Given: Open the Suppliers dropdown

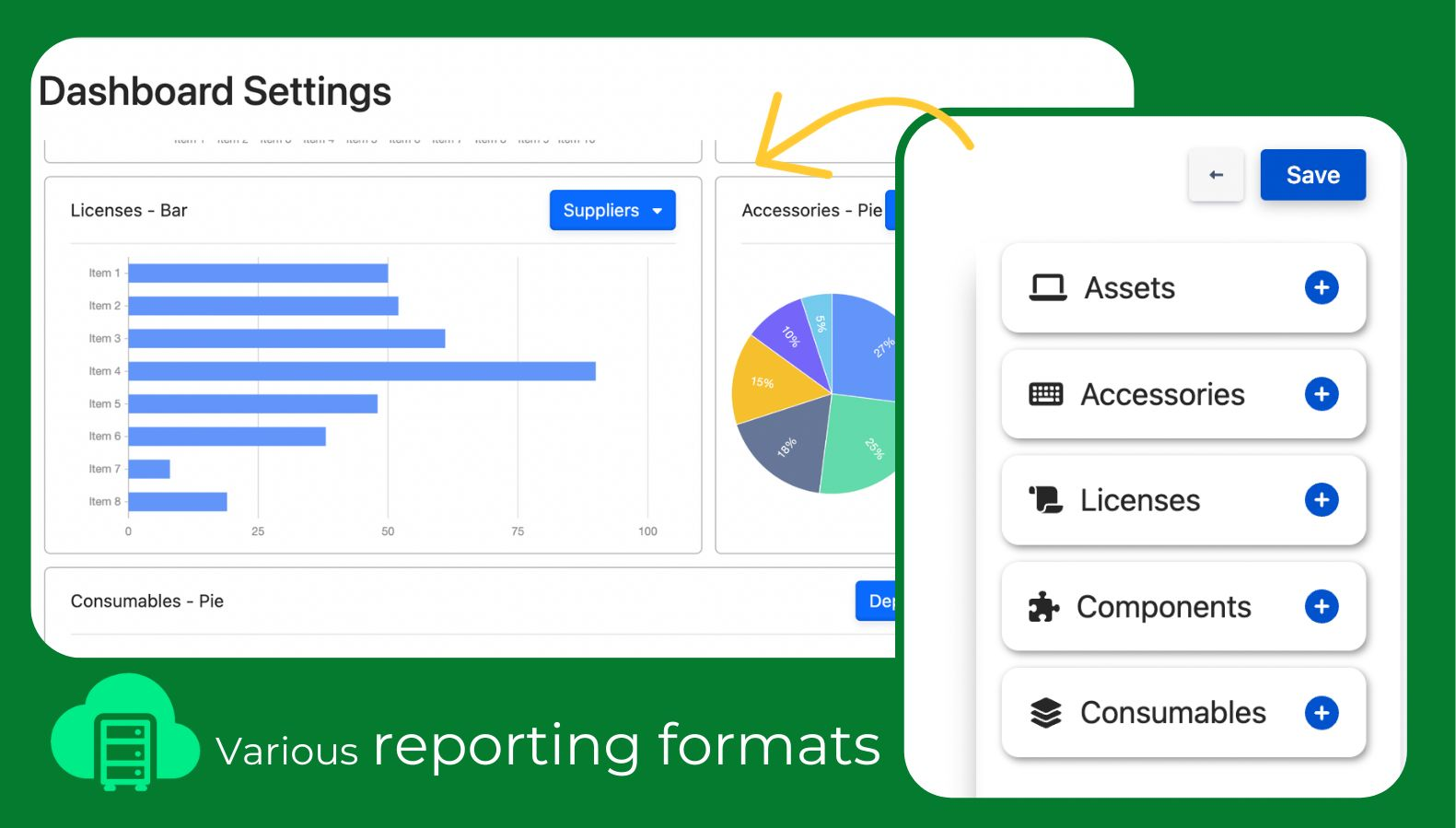Looking at the screenshot, I should click(612, 210).
